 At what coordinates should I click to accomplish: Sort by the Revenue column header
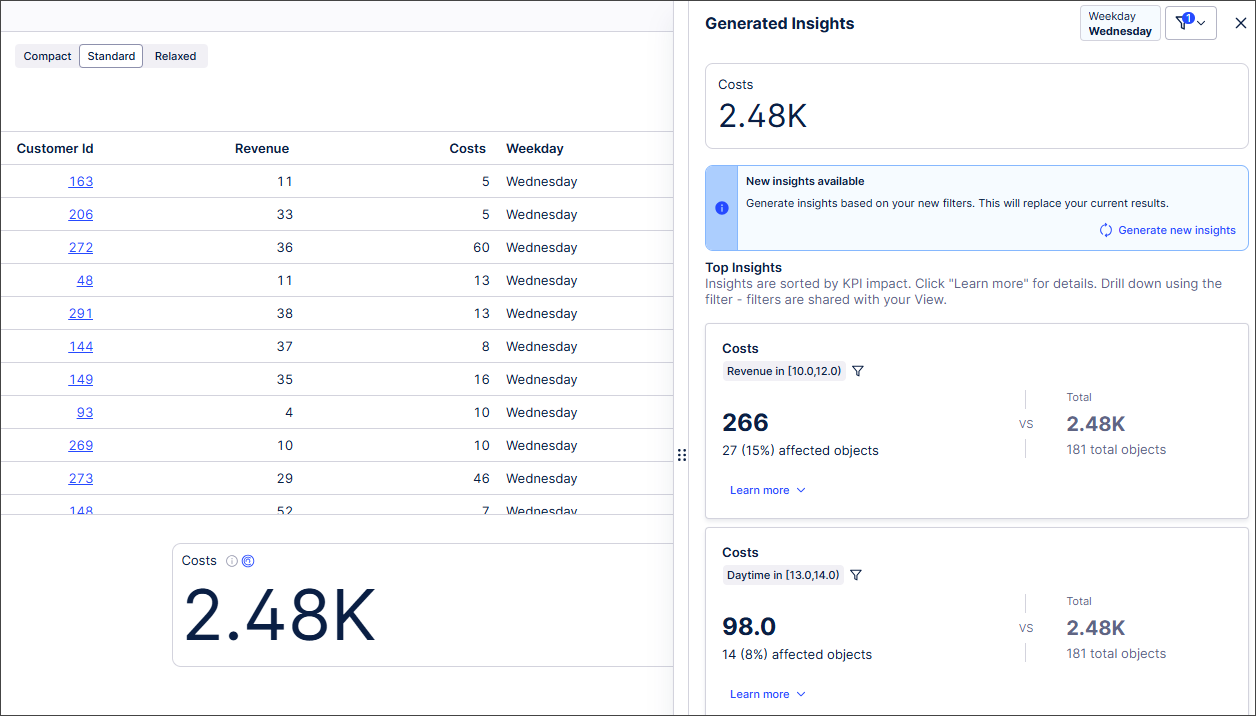tap(262, 148)
